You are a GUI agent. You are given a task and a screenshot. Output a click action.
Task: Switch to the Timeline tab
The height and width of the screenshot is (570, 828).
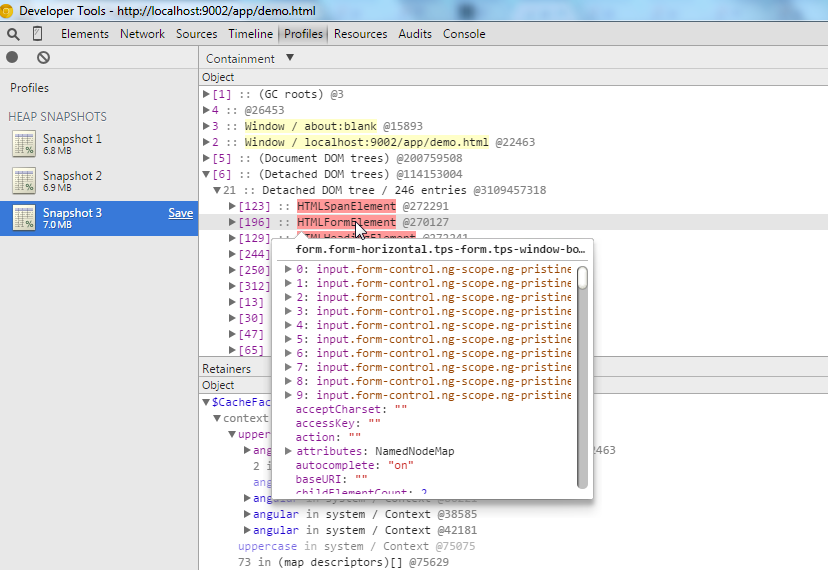250,34
